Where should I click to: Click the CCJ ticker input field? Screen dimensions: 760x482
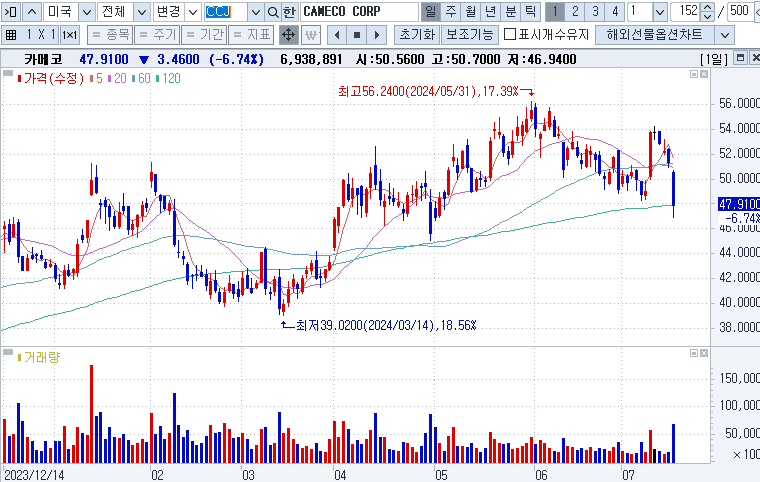pos(226,12)
